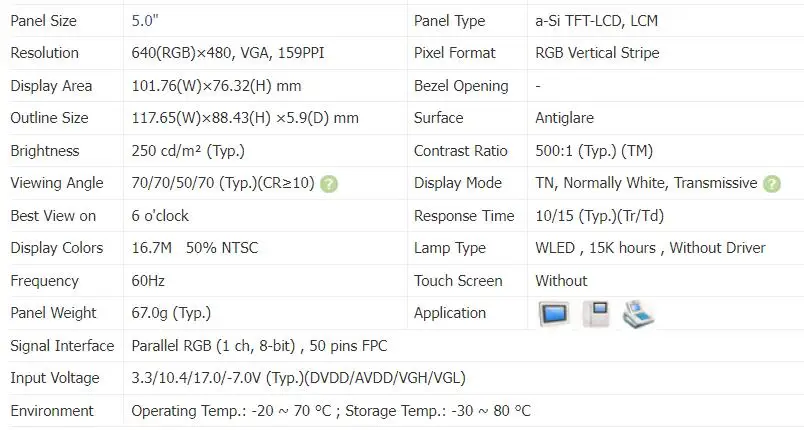
Task: Click the Display Mode help question-mark icon
Action: 772,184
